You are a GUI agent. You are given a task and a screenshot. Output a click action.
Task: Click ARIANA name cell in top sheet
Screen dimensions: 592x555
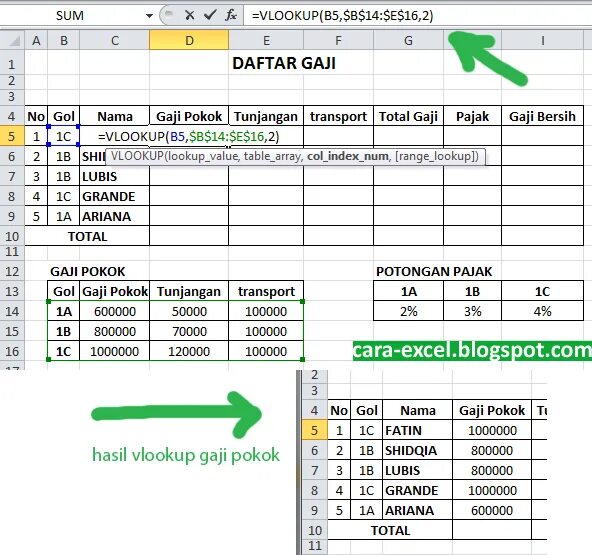click(115, 216)
